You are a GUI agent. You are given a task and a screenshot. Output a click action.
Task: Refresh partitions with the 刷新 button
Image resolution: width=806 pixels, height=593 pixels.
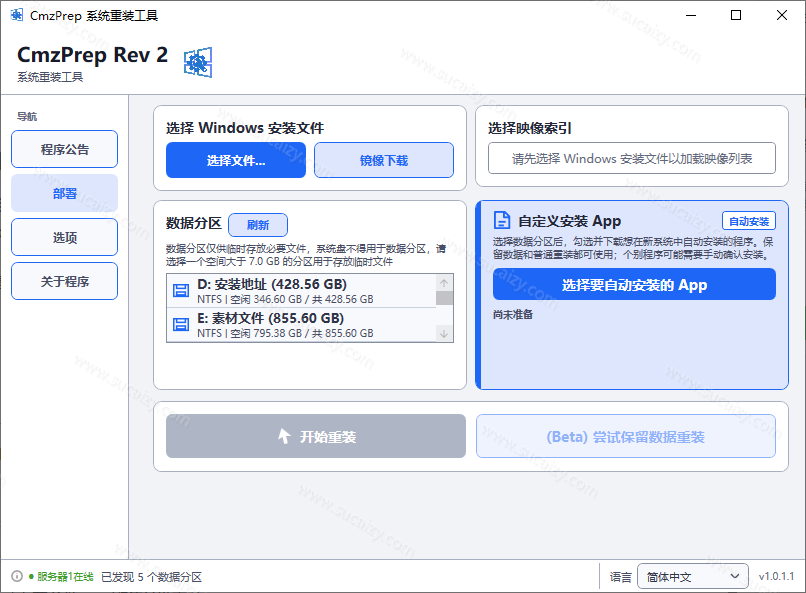258,225
